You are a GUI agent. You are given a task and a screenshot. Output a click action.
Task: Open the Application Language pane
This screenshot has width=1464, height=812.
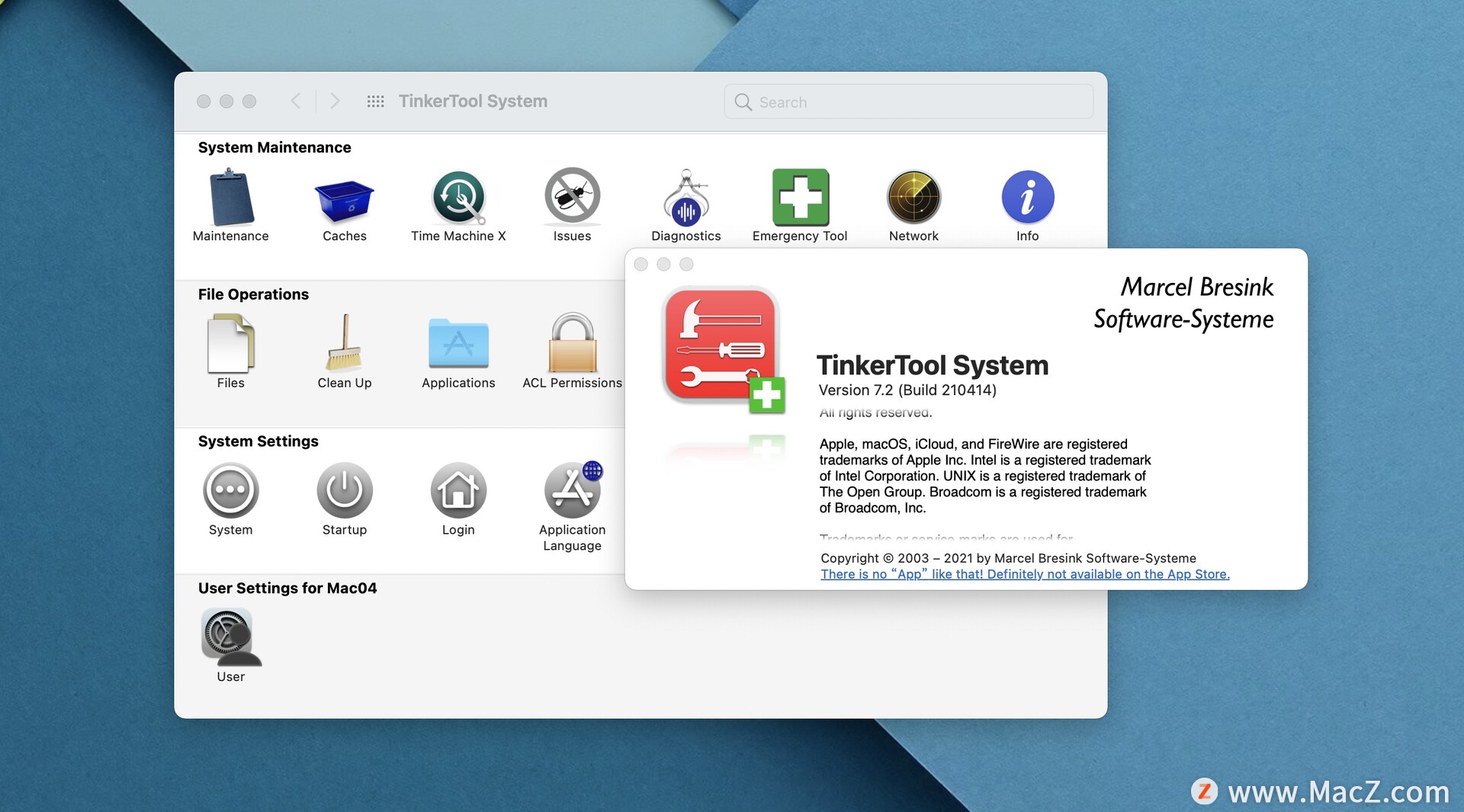[572, 506]
